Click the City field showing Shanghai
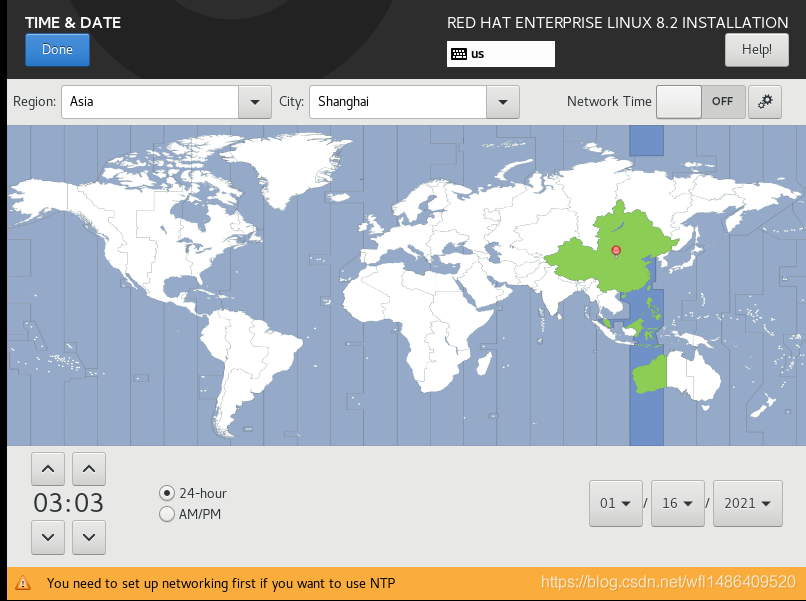806x601 pixels. 398,102
